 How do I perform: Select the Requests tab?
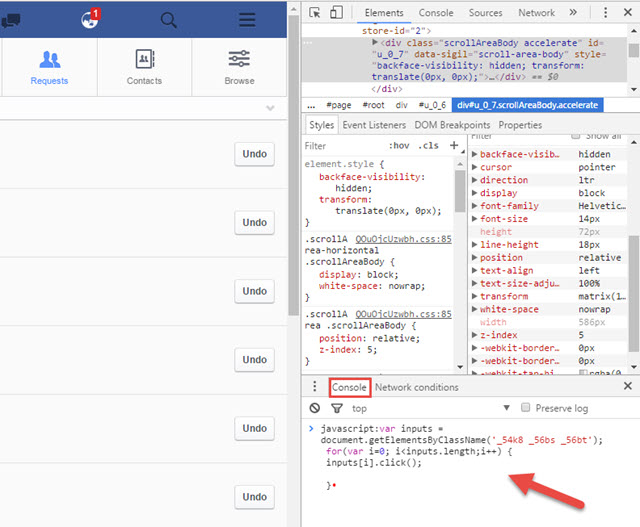(49, 67)
